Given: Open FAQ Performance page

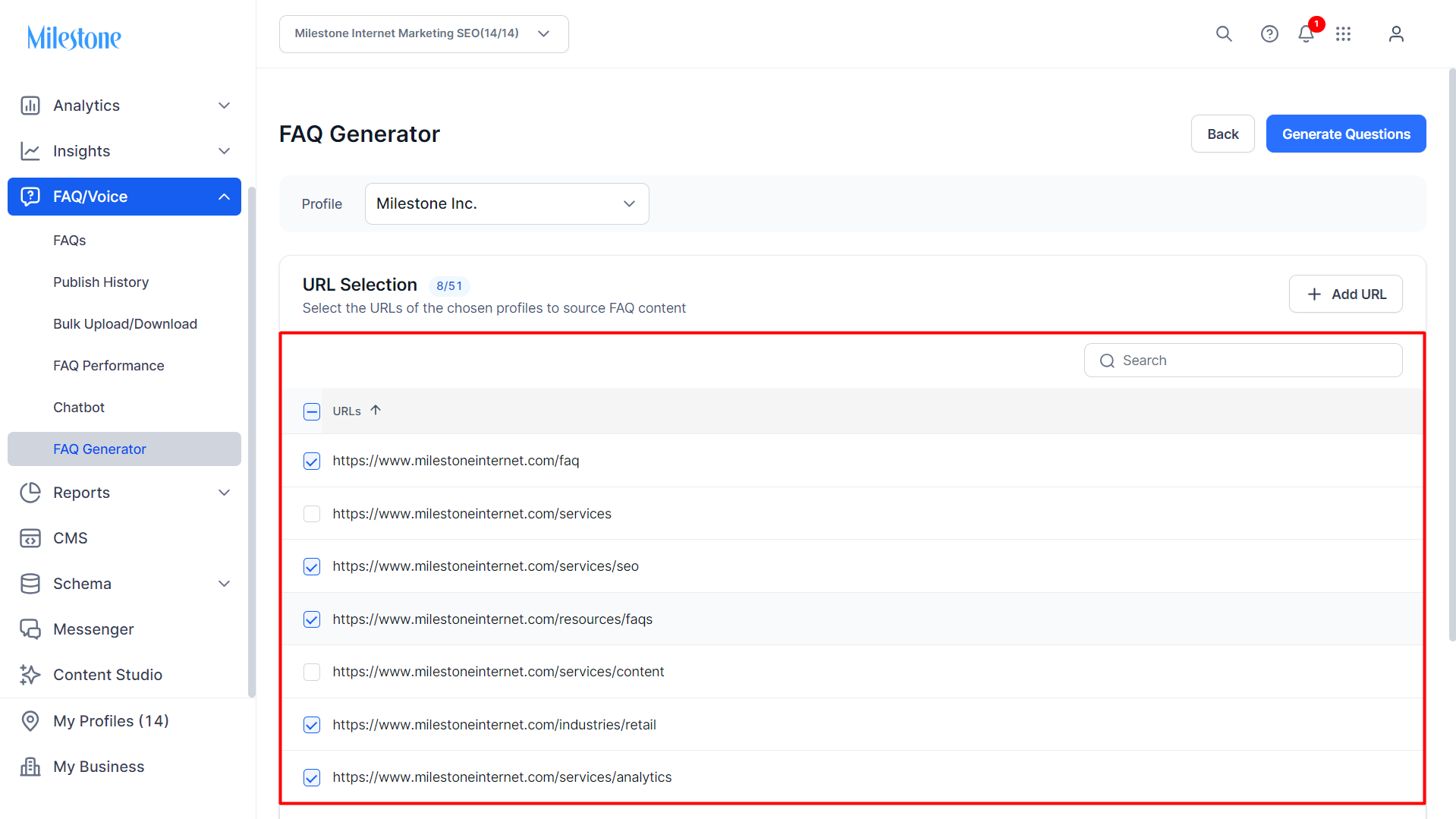Looking at the screenshot, I should [x=108, y=366].
